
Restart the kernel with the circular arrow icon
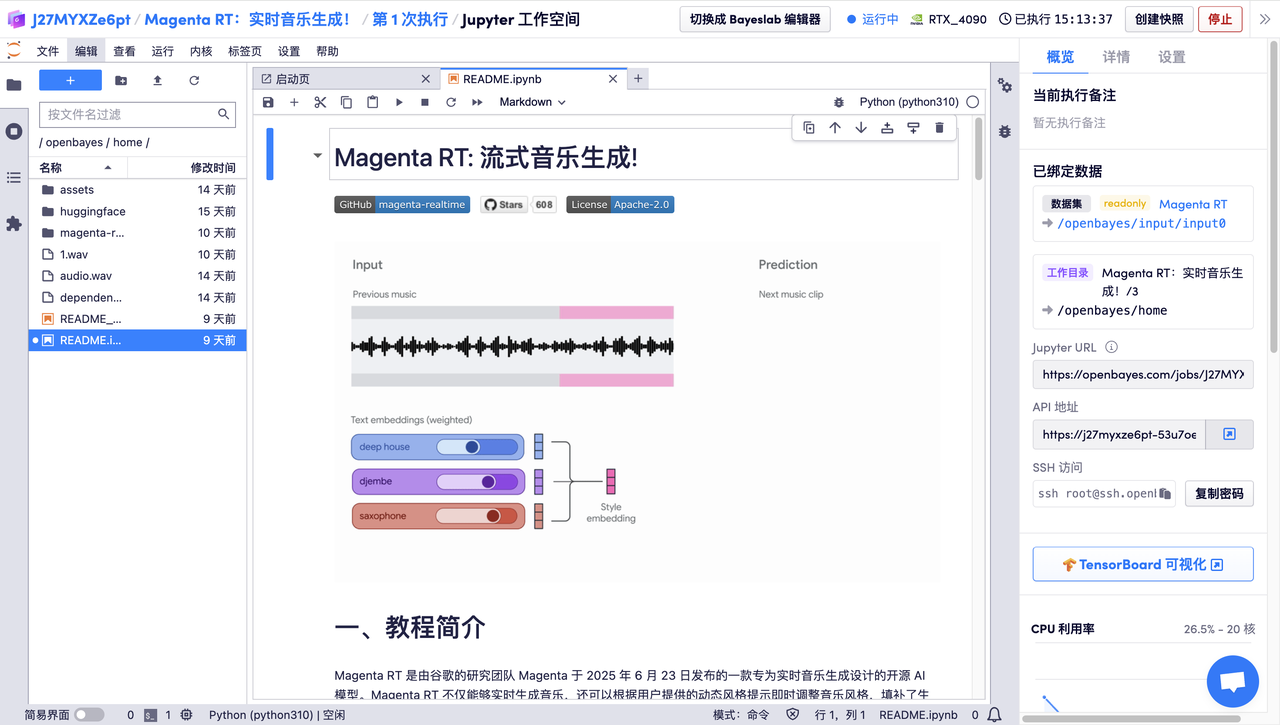(451, 102)
